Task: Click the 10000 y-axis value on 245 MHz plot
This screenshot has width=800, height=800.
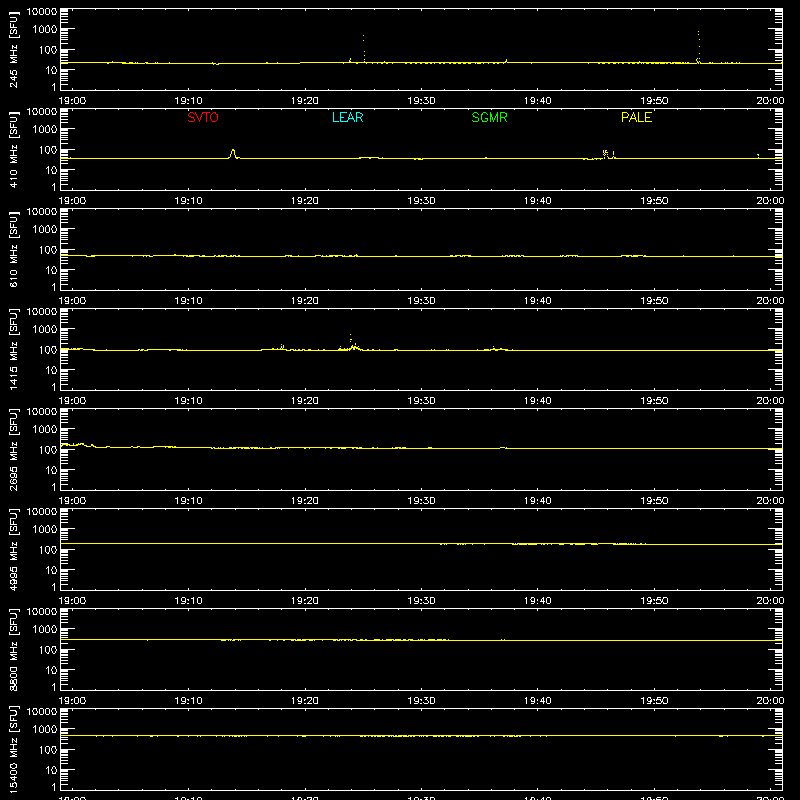Action: [x=42, y=12]
